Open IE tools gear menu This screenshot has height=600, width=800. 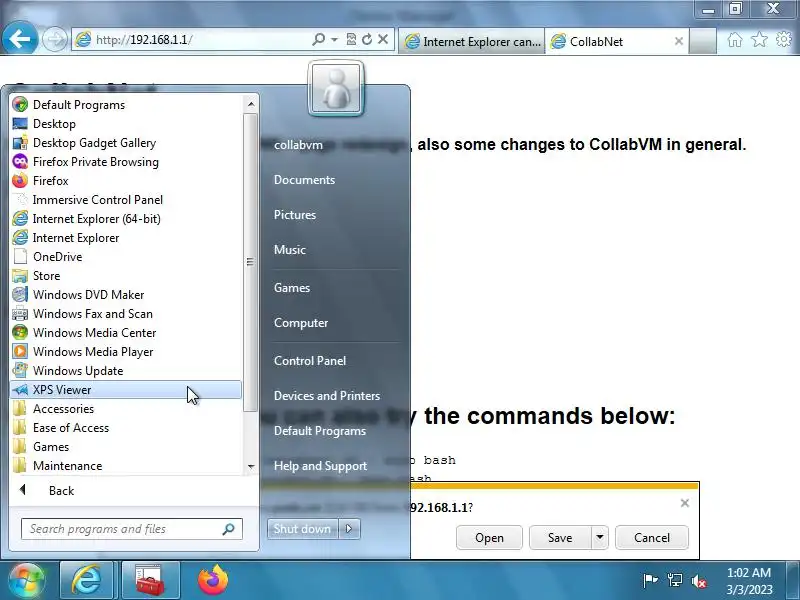click(784, 40)
